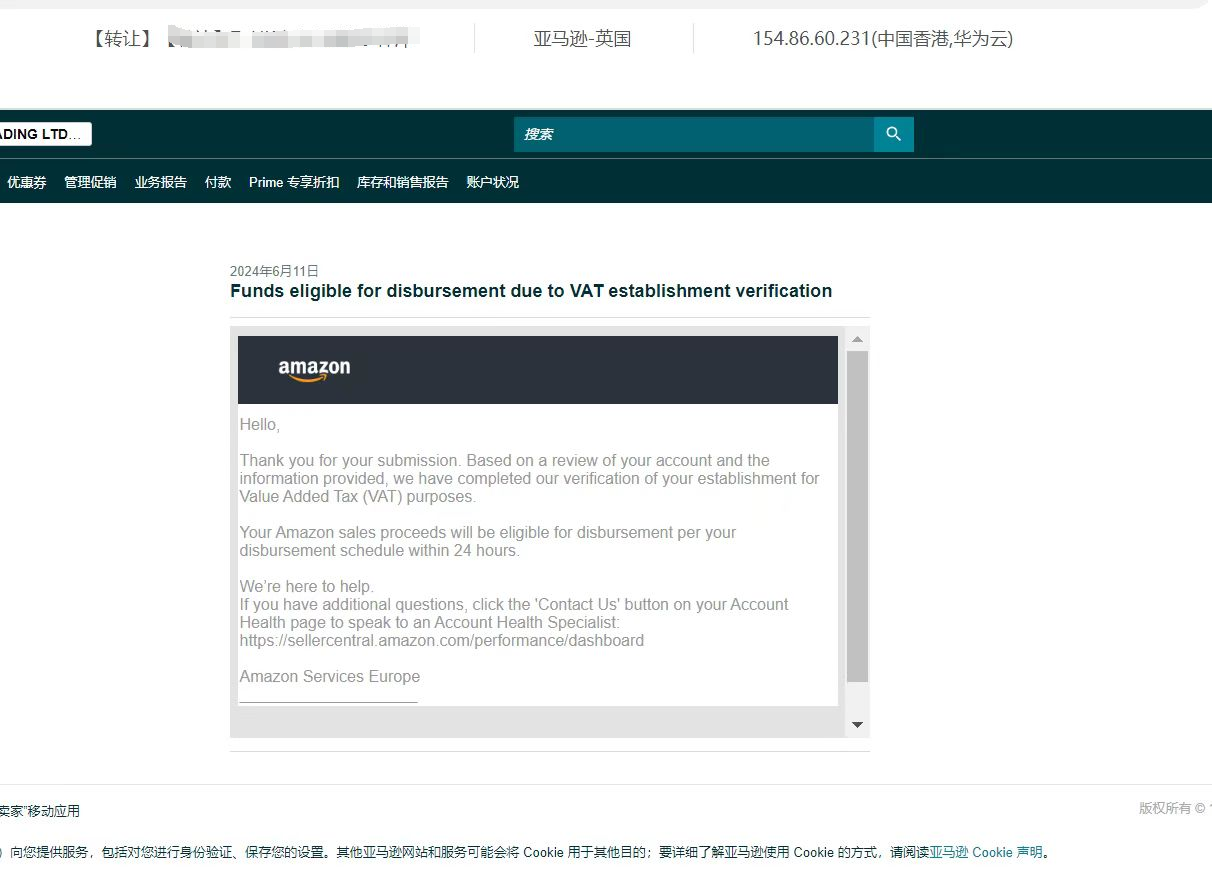Open Prime 专享折扣 page
This screenshot has width=1212, height=886.
(294, 182)
